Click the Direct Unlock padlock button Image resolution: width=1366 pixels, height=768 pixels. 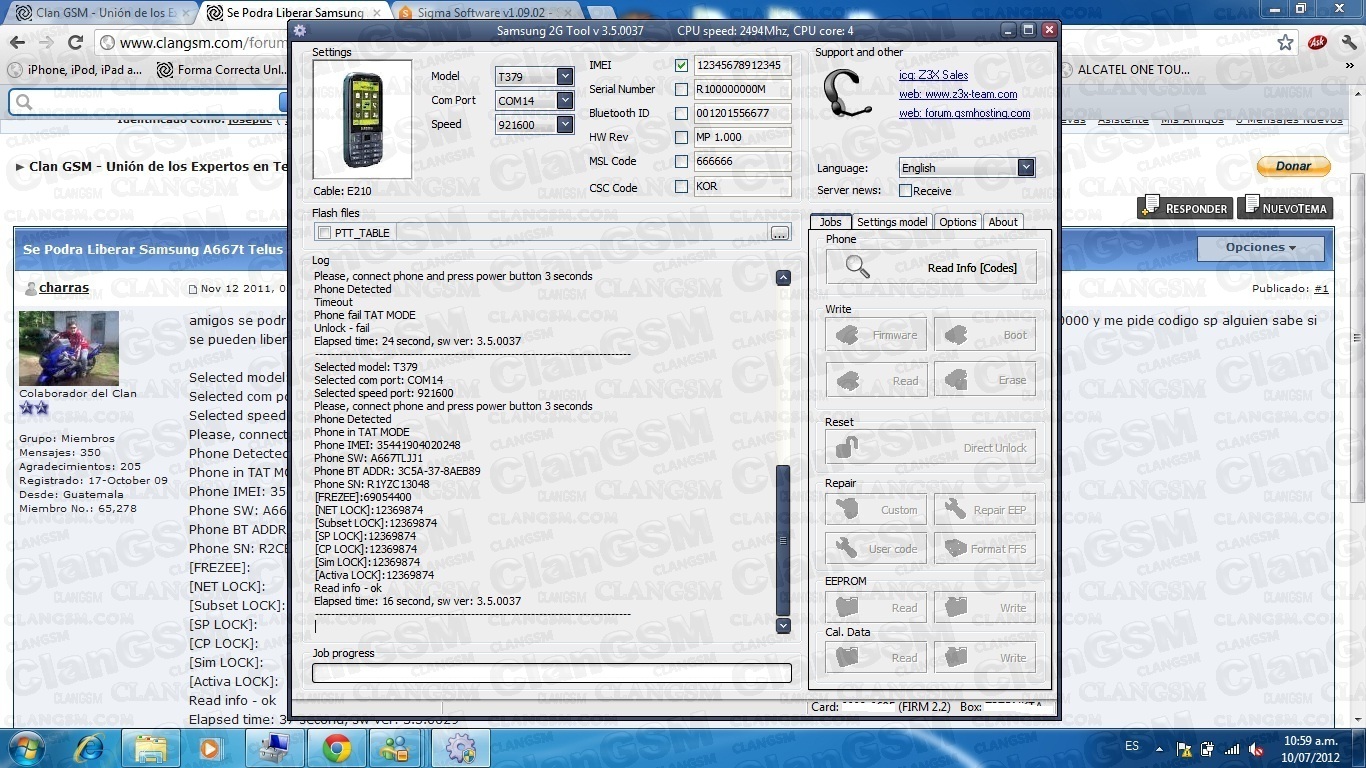pyautogui.click(x=931, y=447)
